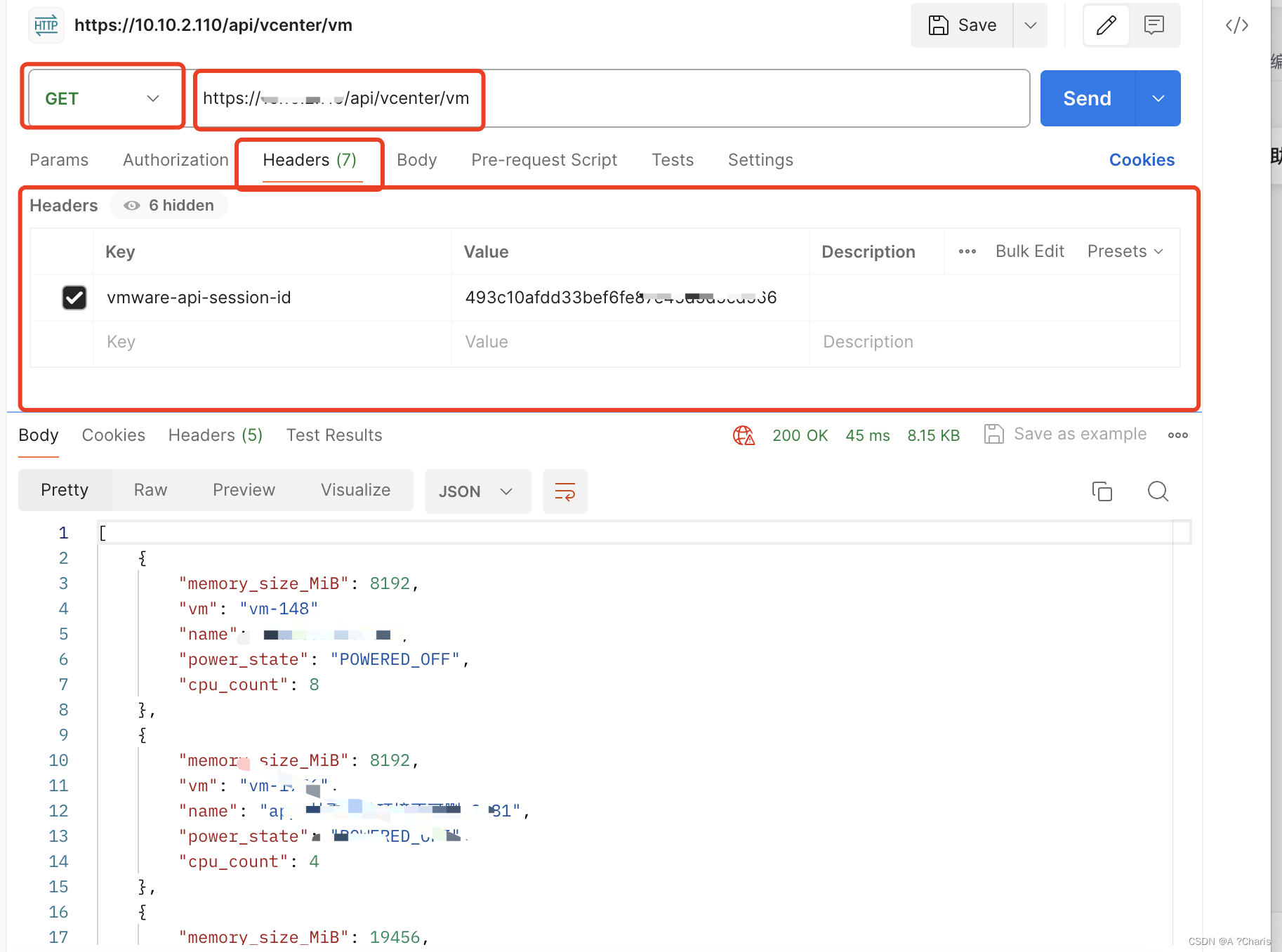Click the 200 OK status
The image size is (1282, 952).
[800, 435]
